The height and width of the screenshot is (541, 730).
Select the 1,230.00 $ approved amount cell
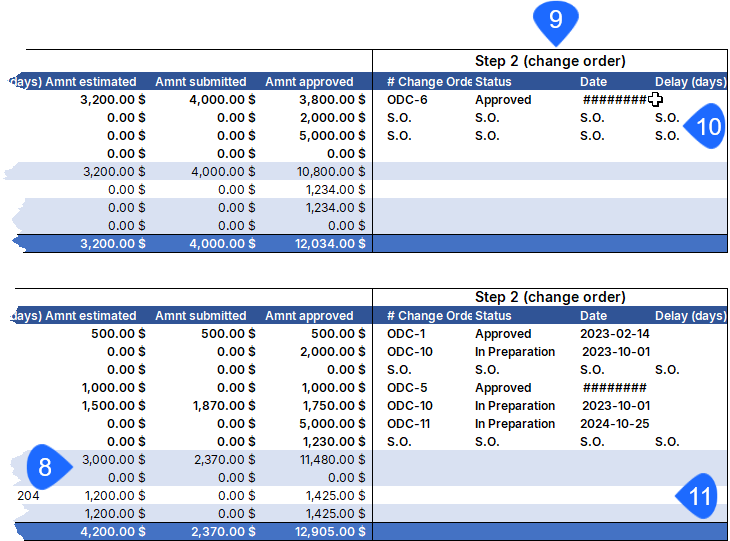click(x=334, y=442)
